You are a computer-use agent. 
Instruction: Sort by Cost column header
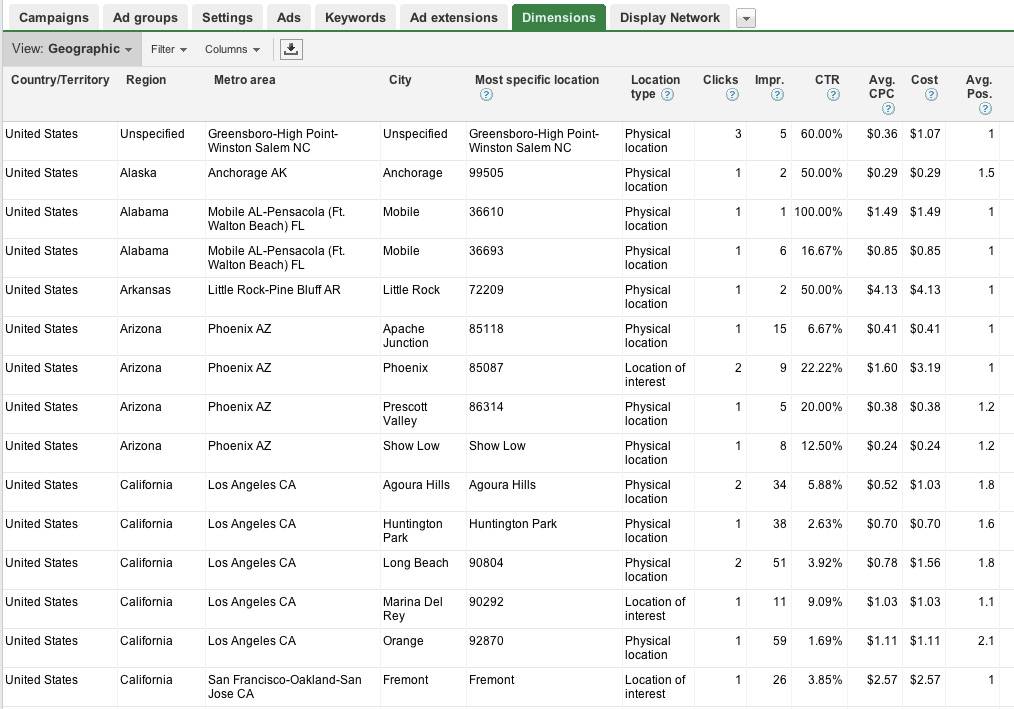pos(924,80)
